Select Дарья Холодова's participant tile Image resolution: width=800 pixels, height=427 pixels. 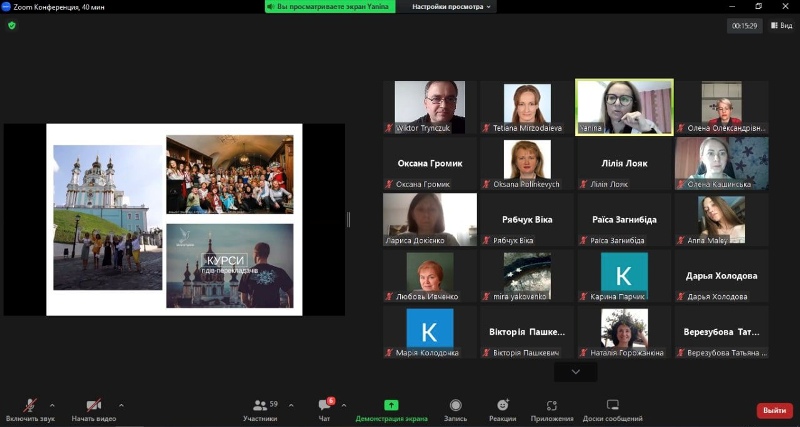click(x=721, y=275)
